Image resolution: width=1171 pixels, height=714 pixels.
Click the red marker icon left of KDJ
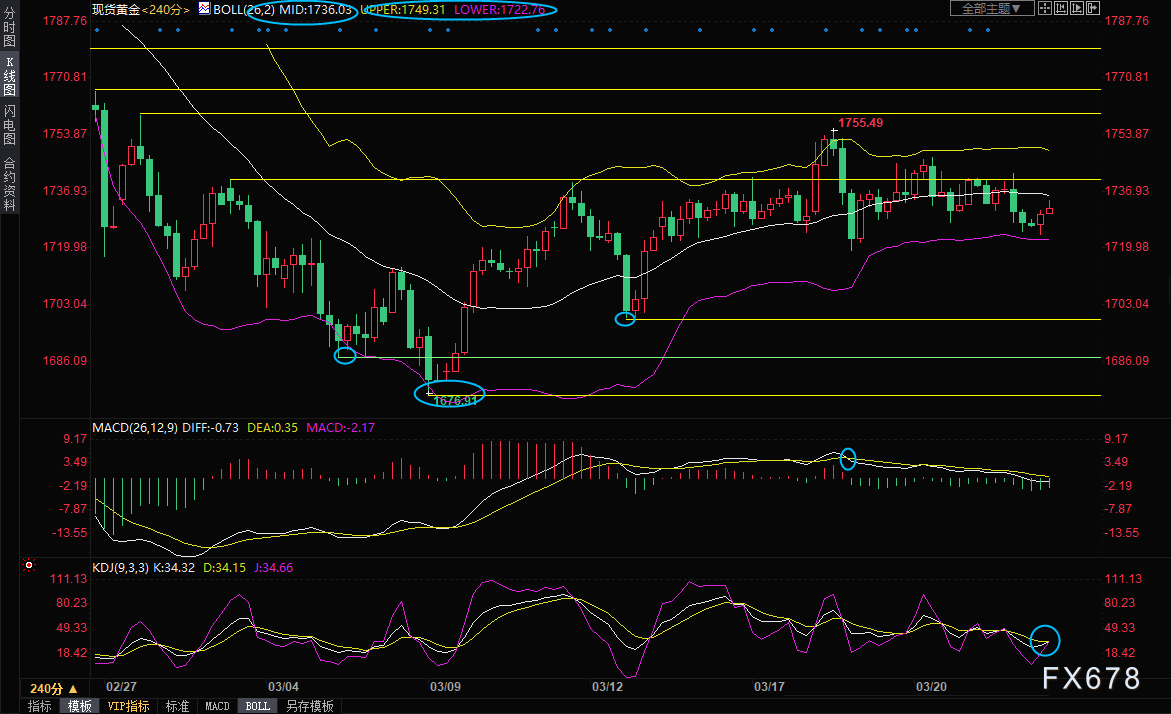click(28, 566)
